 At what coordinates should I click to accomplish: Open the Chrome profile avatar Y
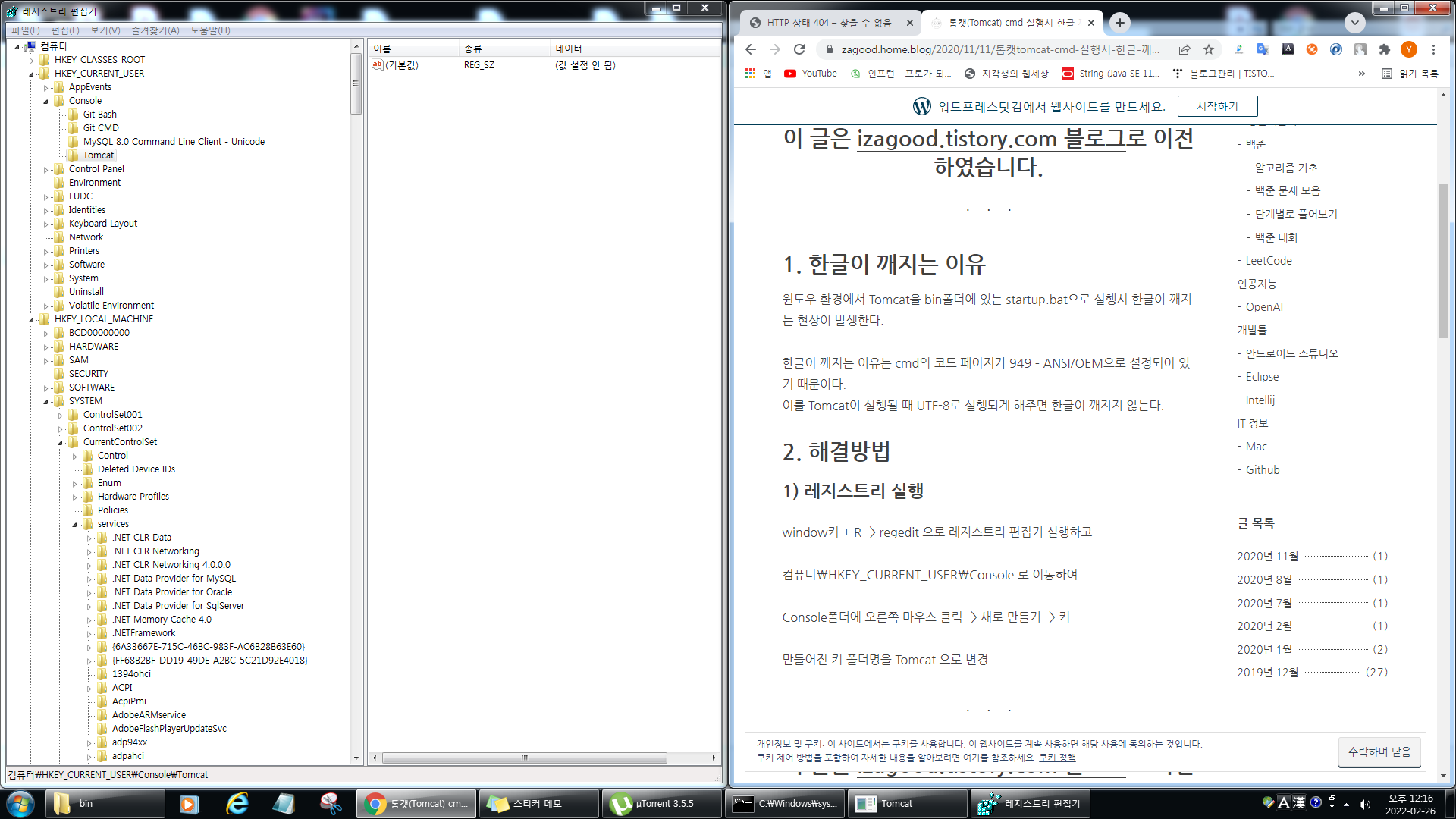coord(1409,49)
